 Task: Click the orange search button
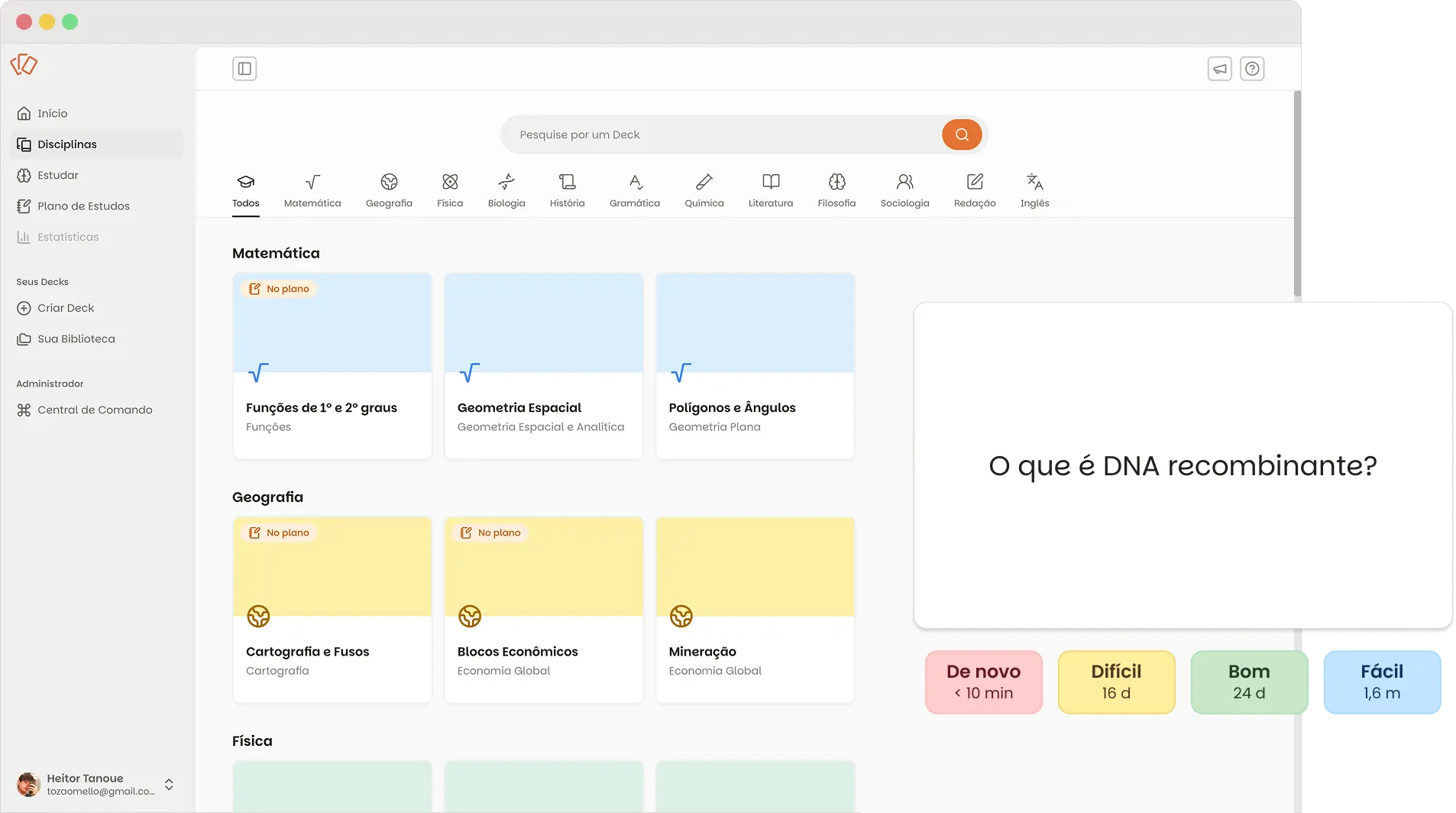click(x=962, y=134)
